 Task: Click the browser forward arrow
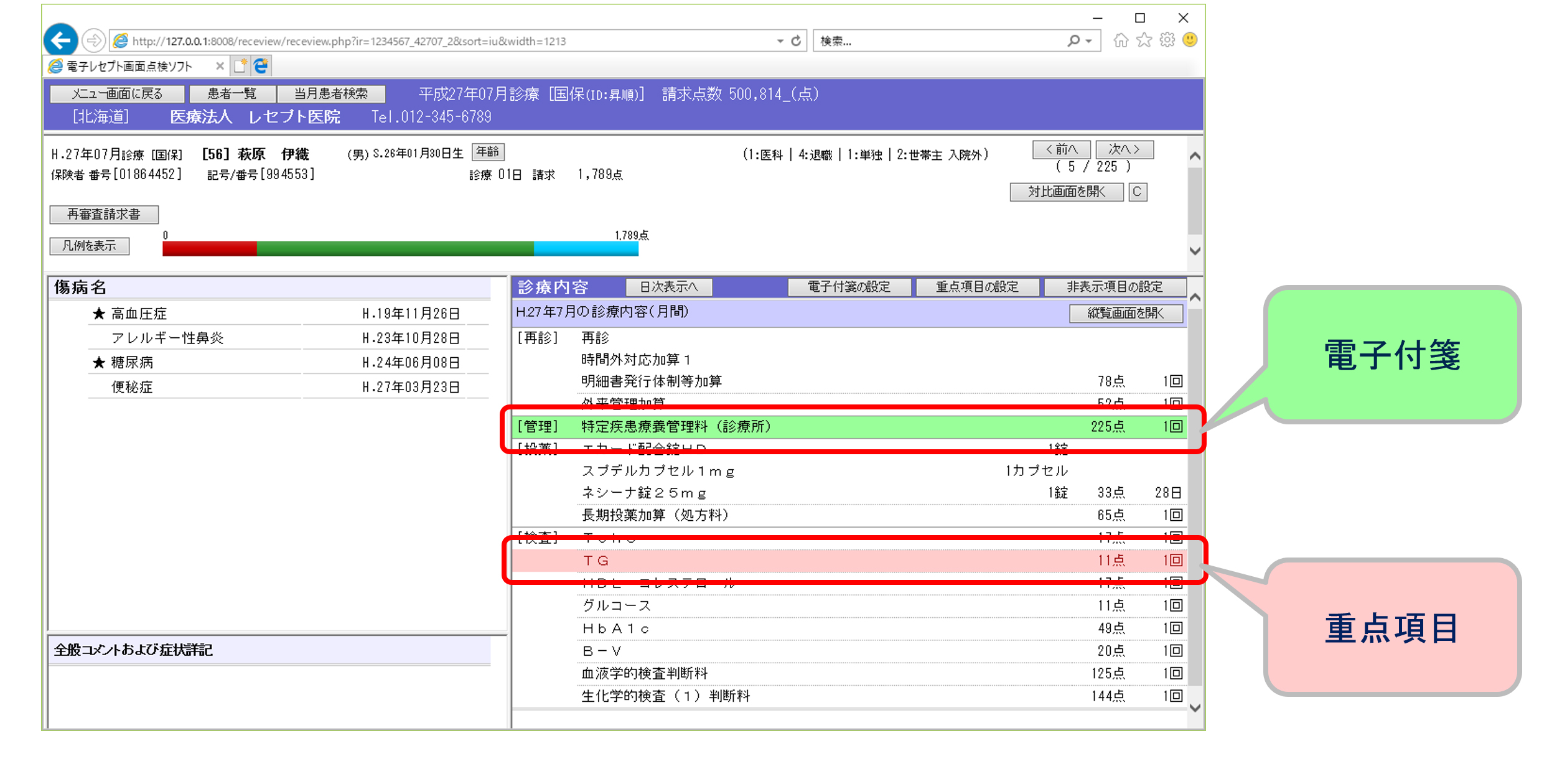coord(94,41)
